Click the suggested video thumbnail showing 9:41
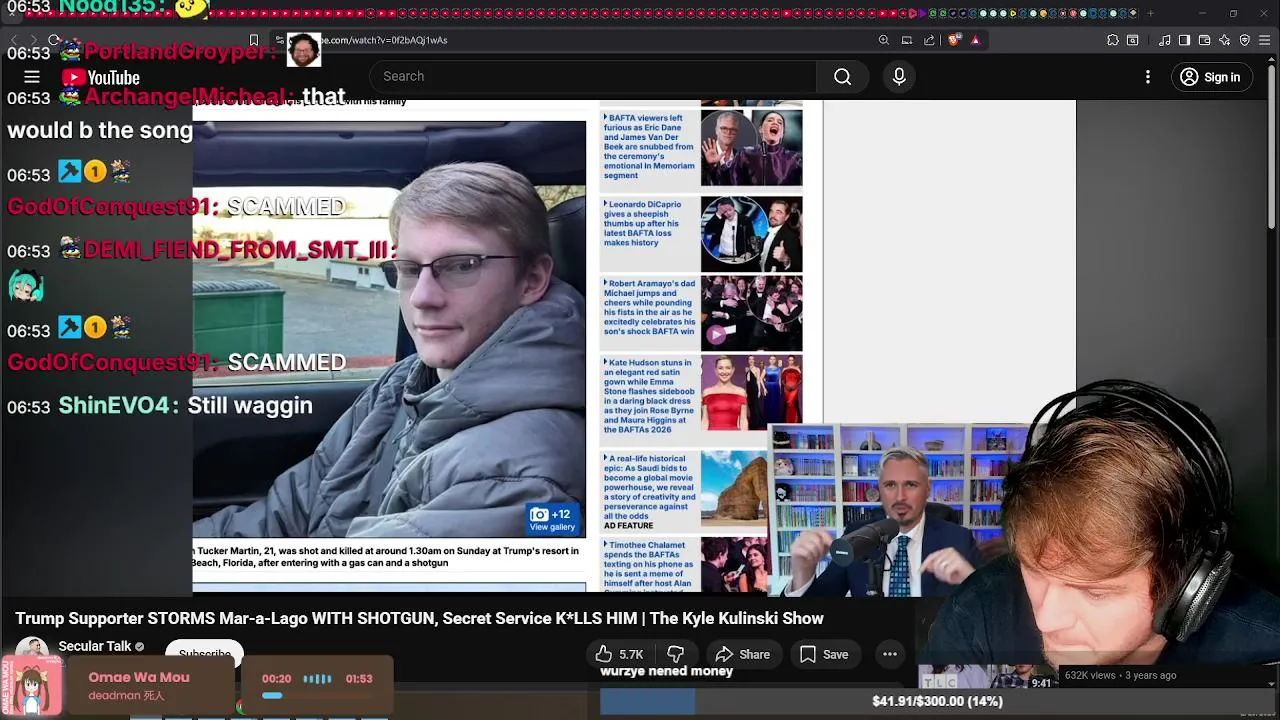Viewport: 1280px width, 720px height. point(986,677)
